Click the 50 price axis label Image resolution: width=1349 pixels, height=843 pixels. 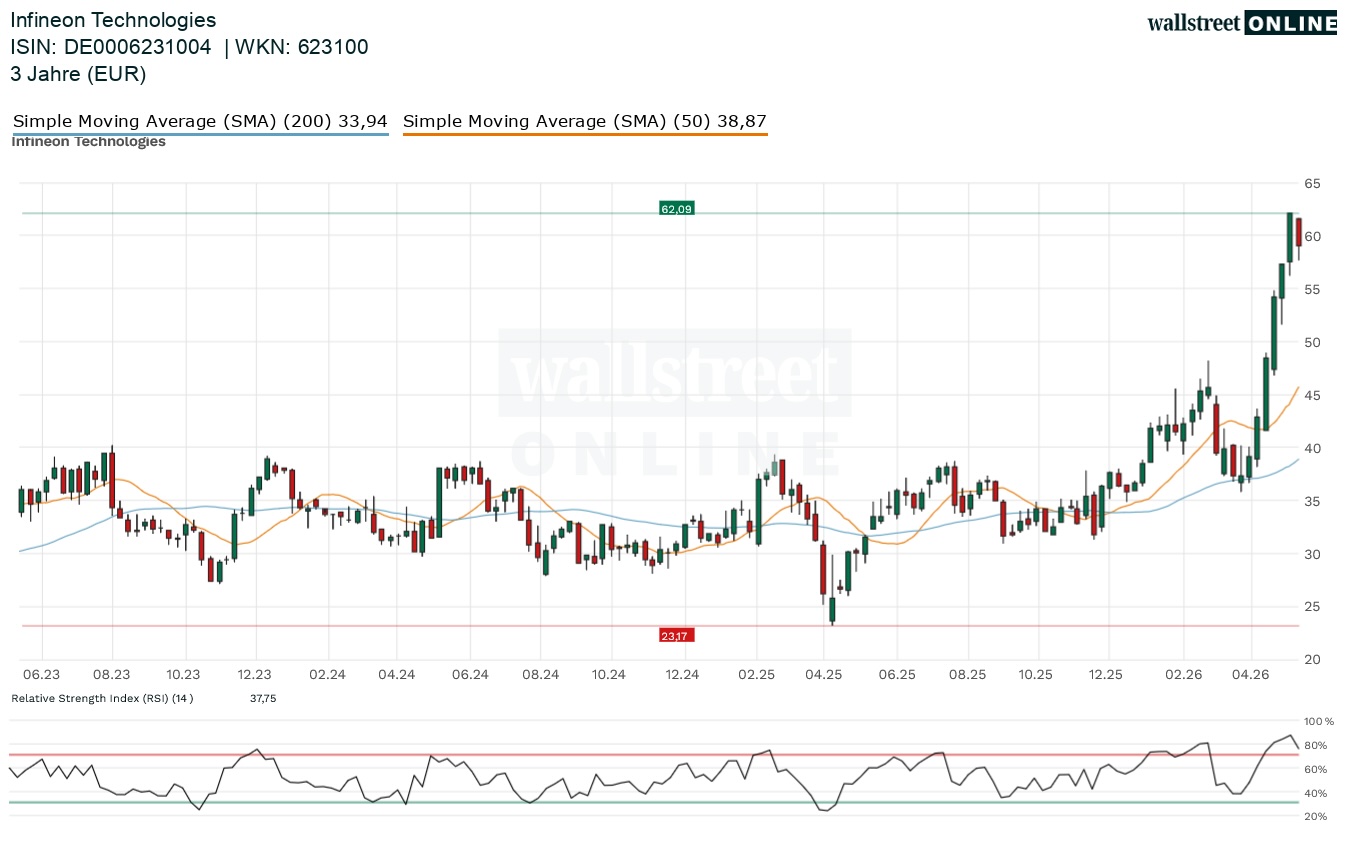tap(1311, 342)
